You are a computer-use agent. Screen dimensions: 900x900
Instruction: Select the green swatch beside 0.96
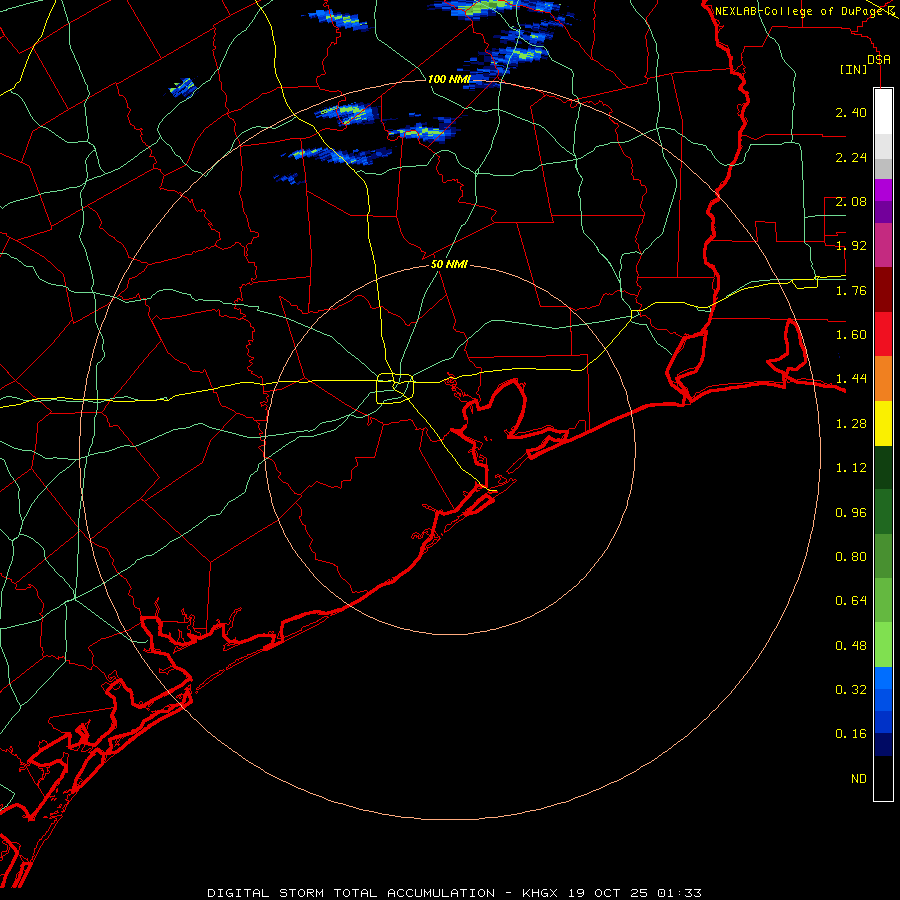(x=883, y=512)
